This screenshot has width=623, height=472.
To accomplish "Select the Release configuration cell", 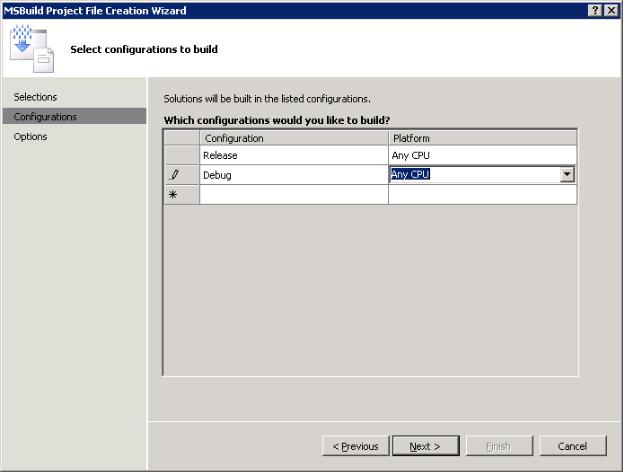I will pyautogui.click(x=294, y=155).
